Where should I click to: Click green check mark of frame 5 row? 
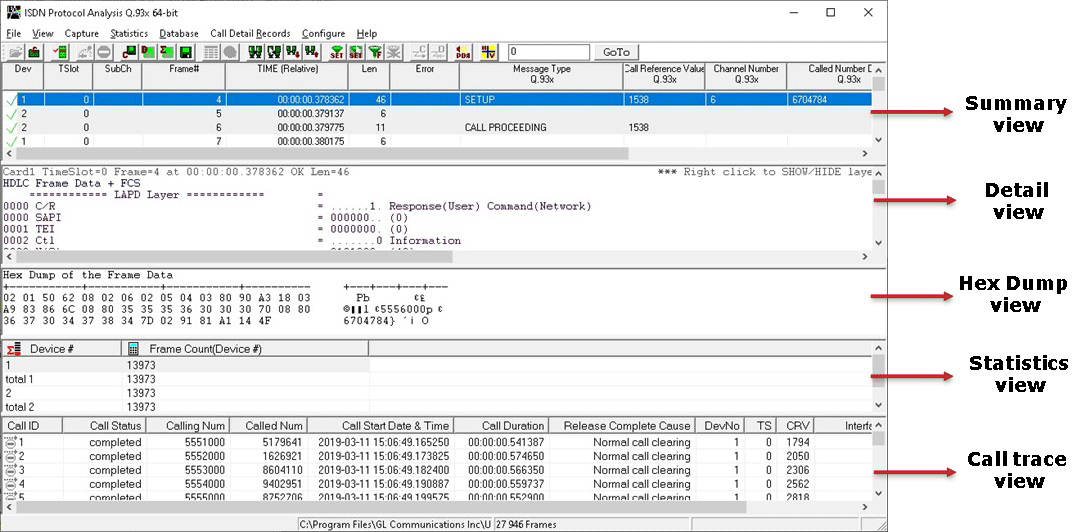10,113
